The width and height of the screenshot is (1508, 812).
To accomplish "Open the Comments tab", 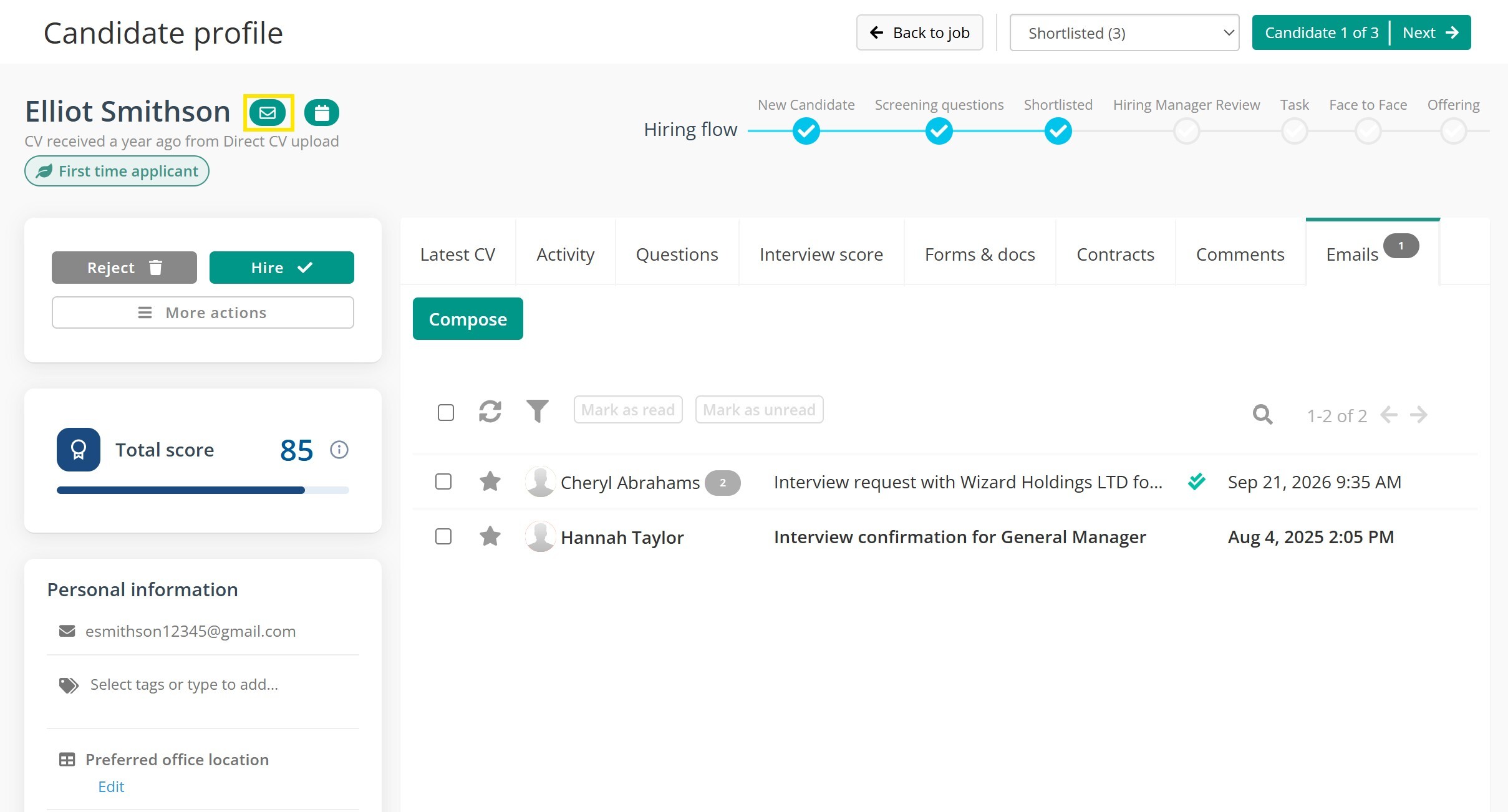I will [1240, 254].
